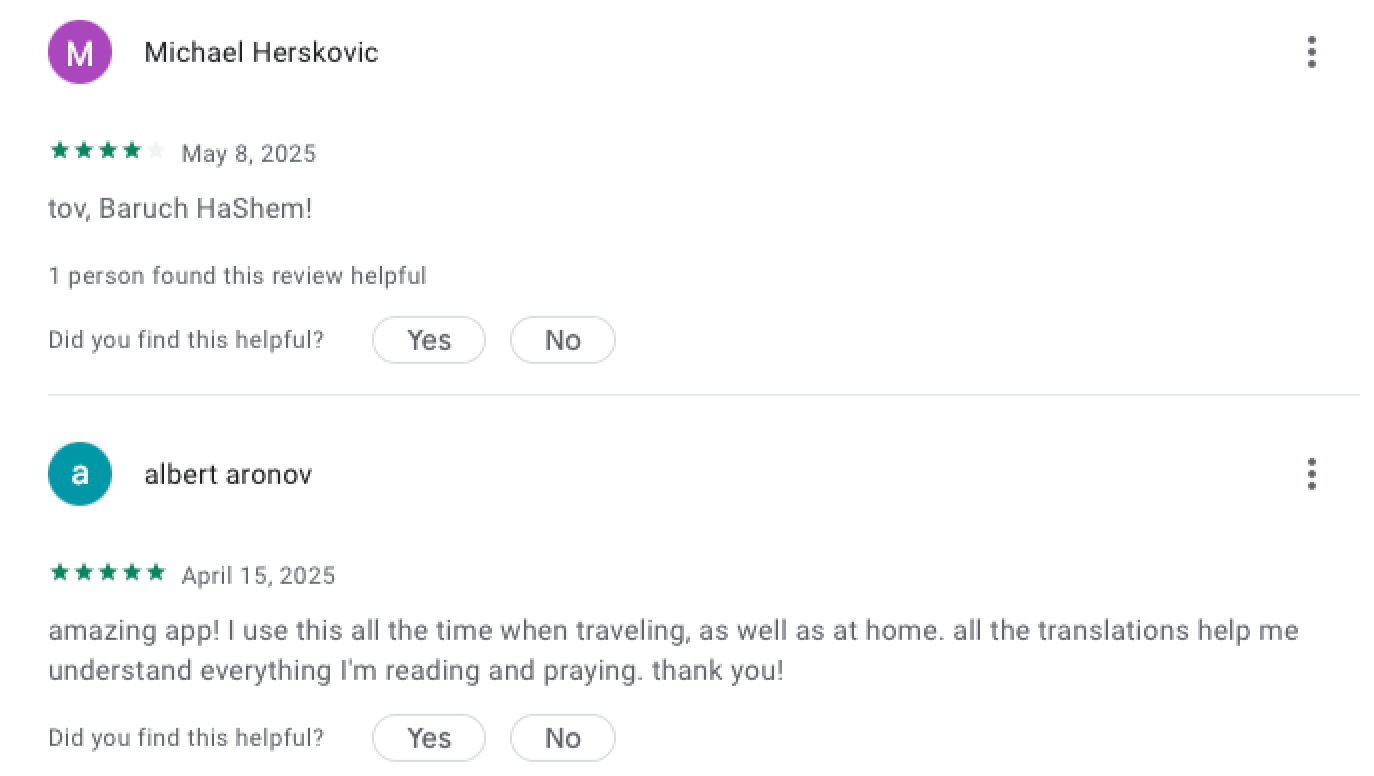This screenshot has width=1374, height=776.
Task: Select No for albert aronov's review
Action: 562,738
